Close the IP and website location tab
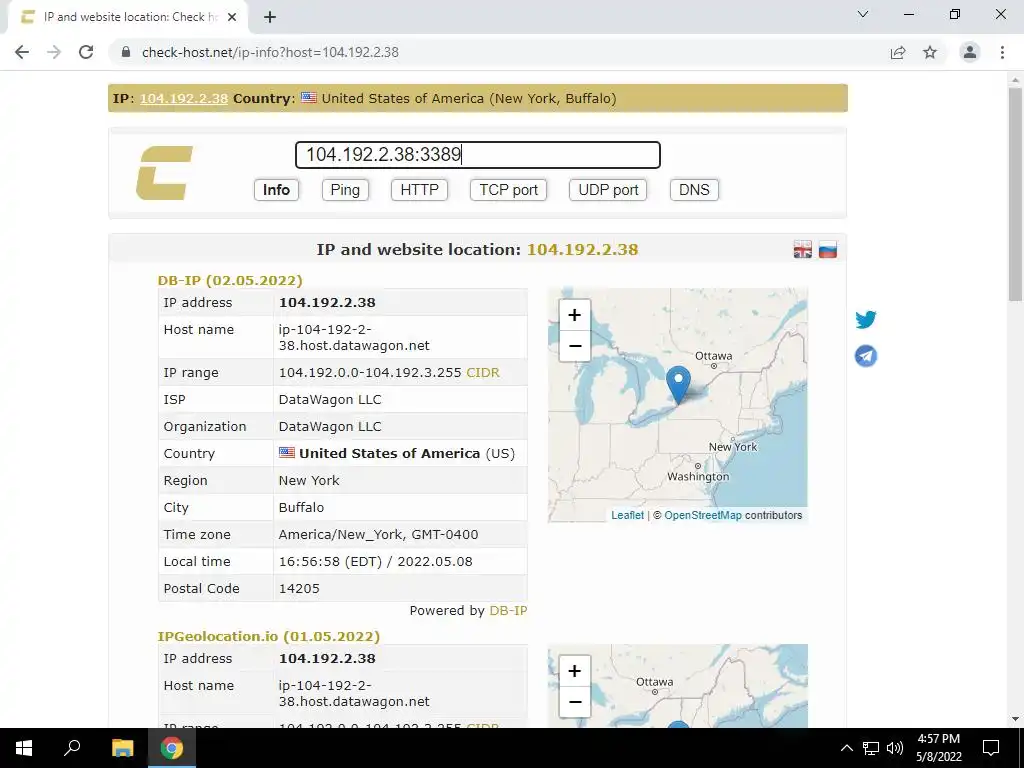This screenshot has height=768, width=1024. 232,17
